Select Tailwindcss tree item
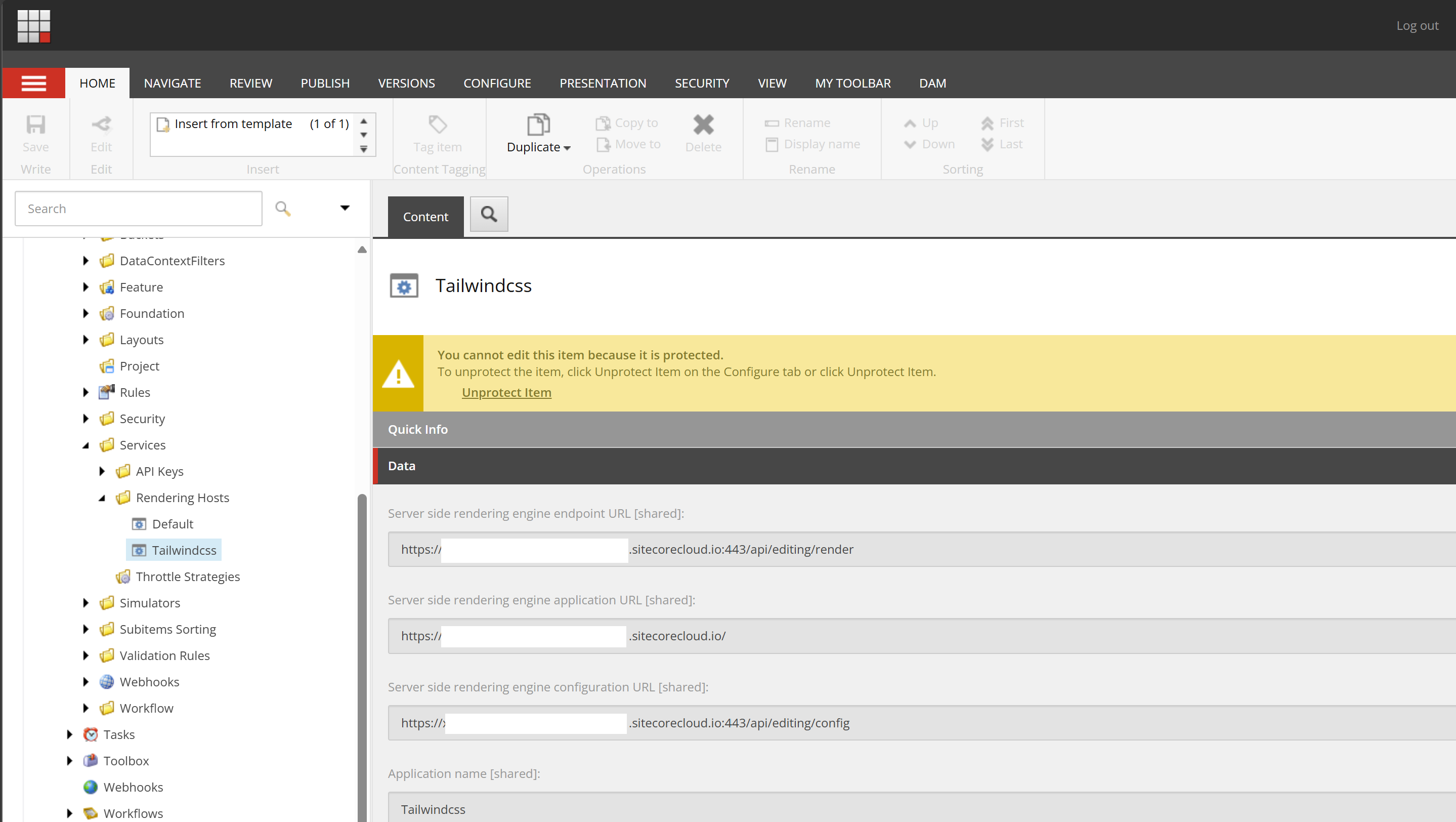Viewport: 1456px width, 822px height. point(174,550)
